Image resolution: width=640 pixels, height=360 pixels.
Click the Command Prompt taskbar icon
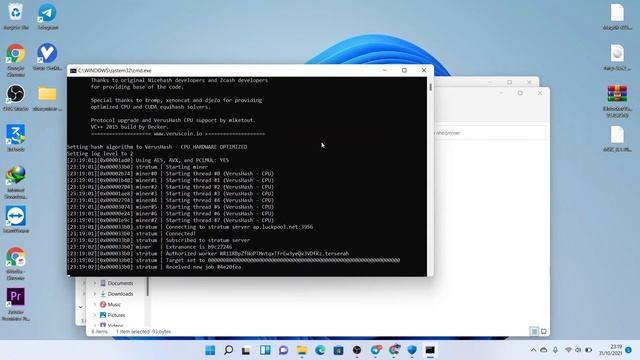coord(430,350)
